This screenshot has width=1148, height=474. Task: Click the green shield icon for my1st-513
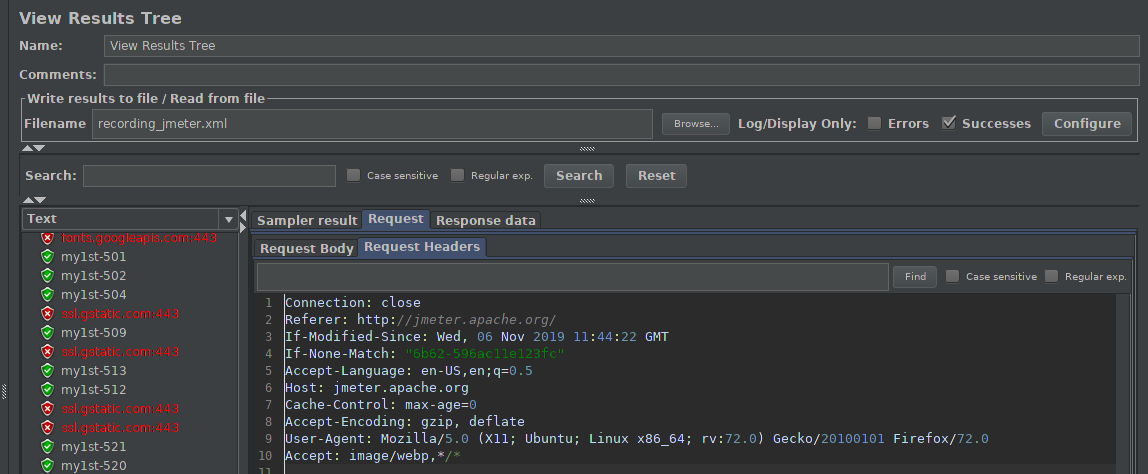[48, 371]
